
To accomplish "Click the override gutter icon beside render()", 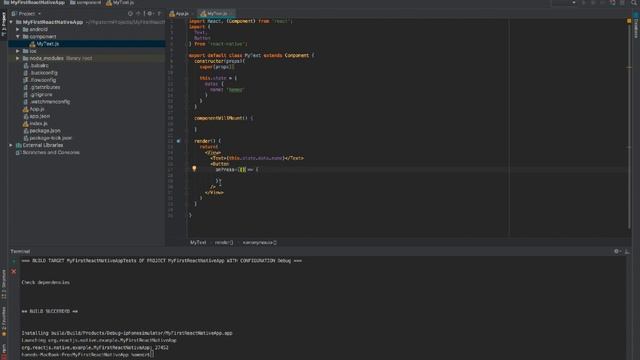I will (178, 141).
